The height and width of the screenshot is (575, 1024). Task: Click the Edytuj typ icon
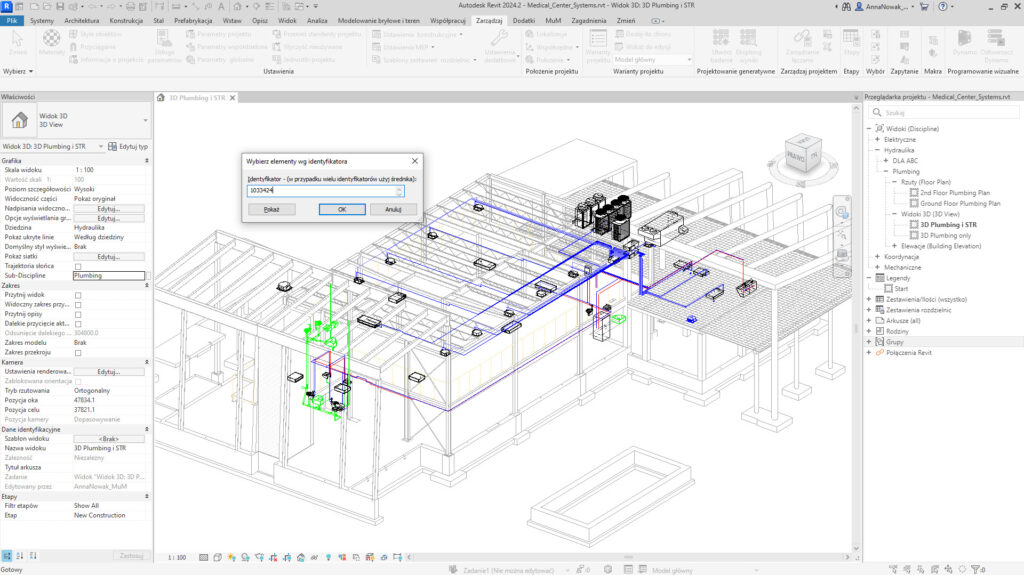(112, 146)
